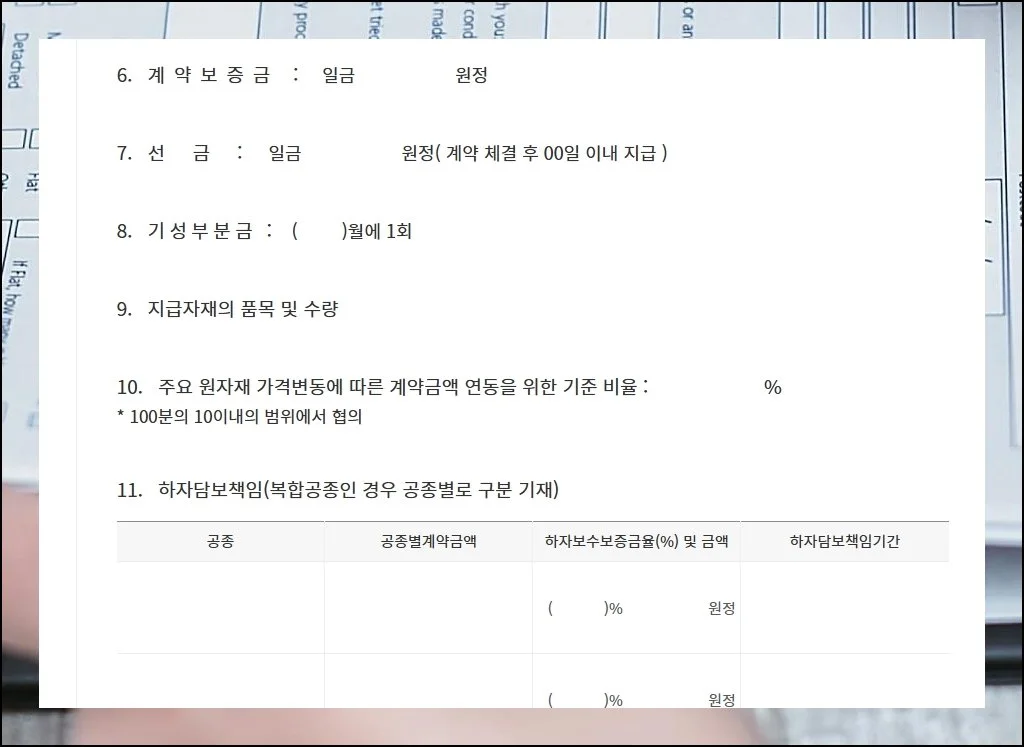
Task: Click the blank percentage parentheses in first table row
Action: (578, 607)
